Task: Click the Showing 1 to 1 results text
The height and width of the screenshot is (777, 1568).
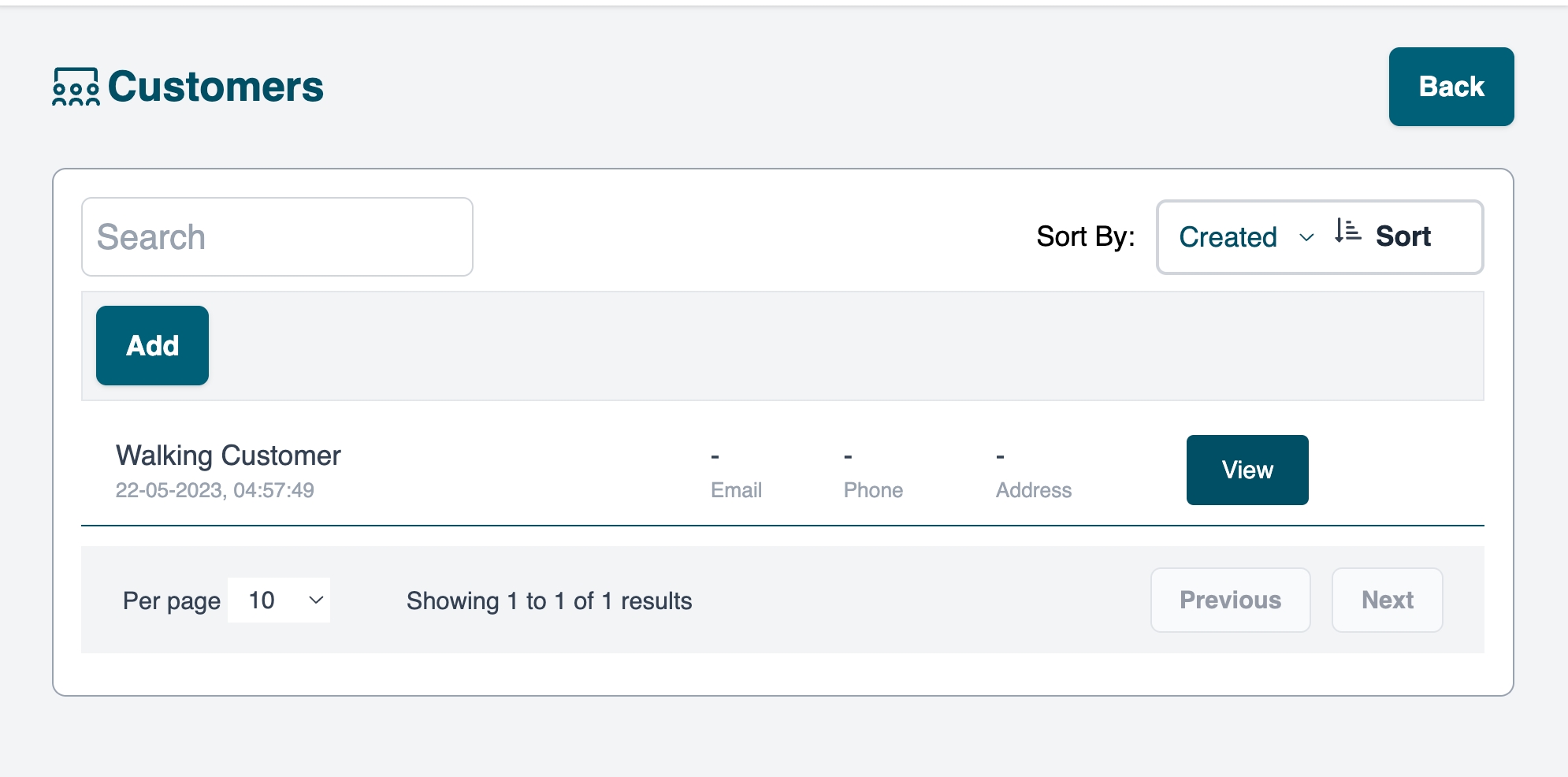Action: pyautogui.click(x=549, y=601)
